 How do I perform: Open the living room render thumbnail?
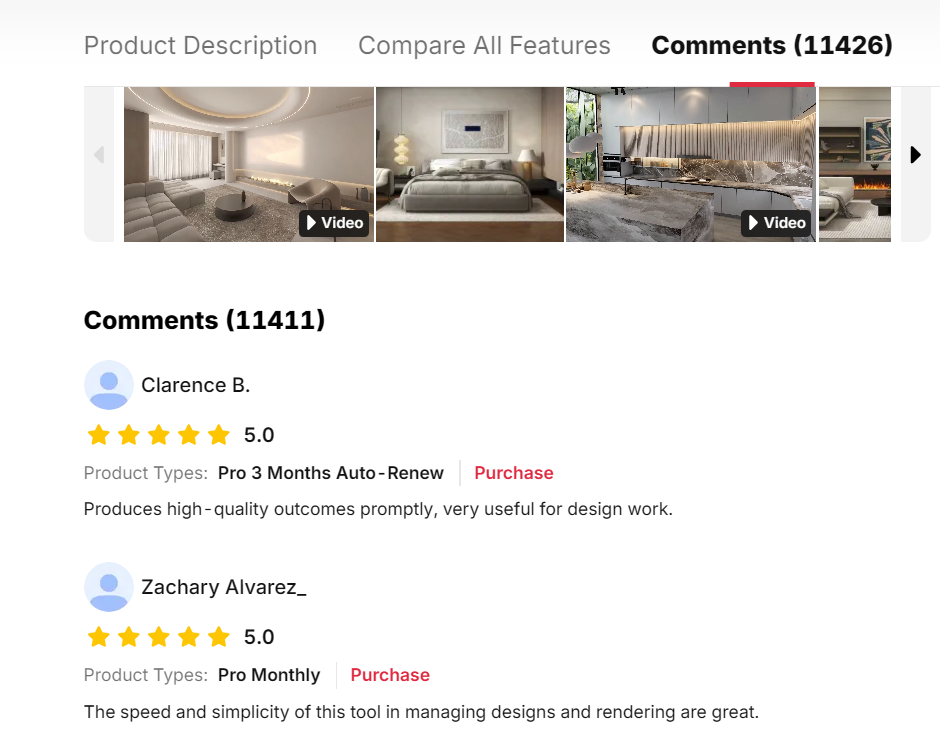point(249,164)
